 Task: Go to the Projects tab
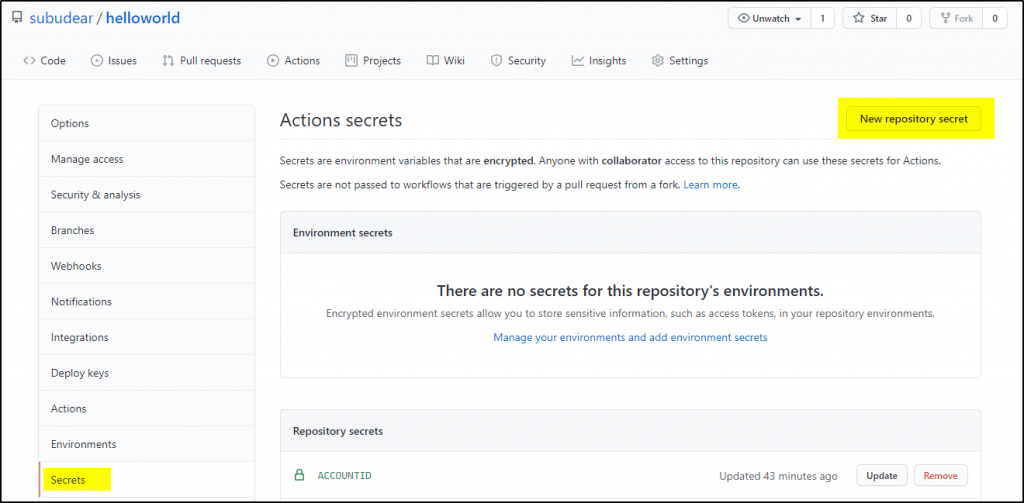(x=373, y=61)
